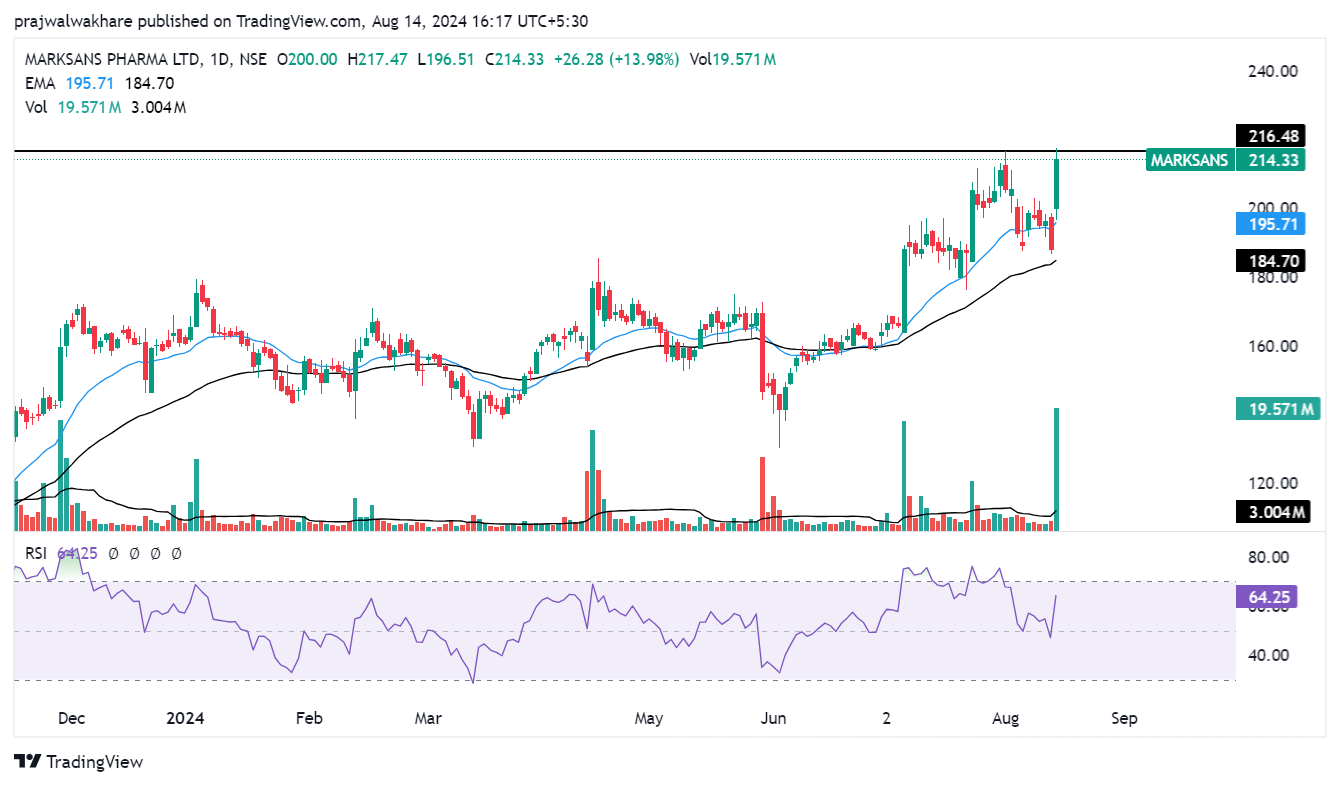1340x785 pixels.
Task: Click the green 19.571M volume axis label
Action: click(1277, 408)
